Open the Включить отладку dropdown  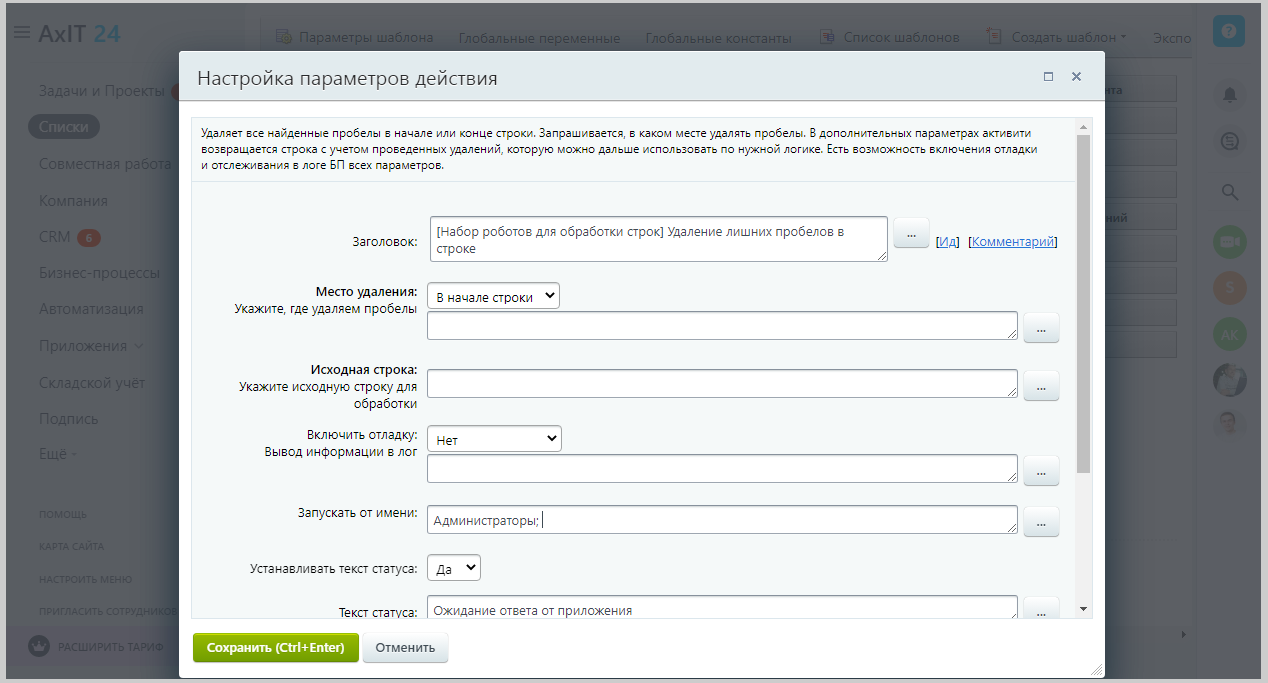[x=494, y=439]
